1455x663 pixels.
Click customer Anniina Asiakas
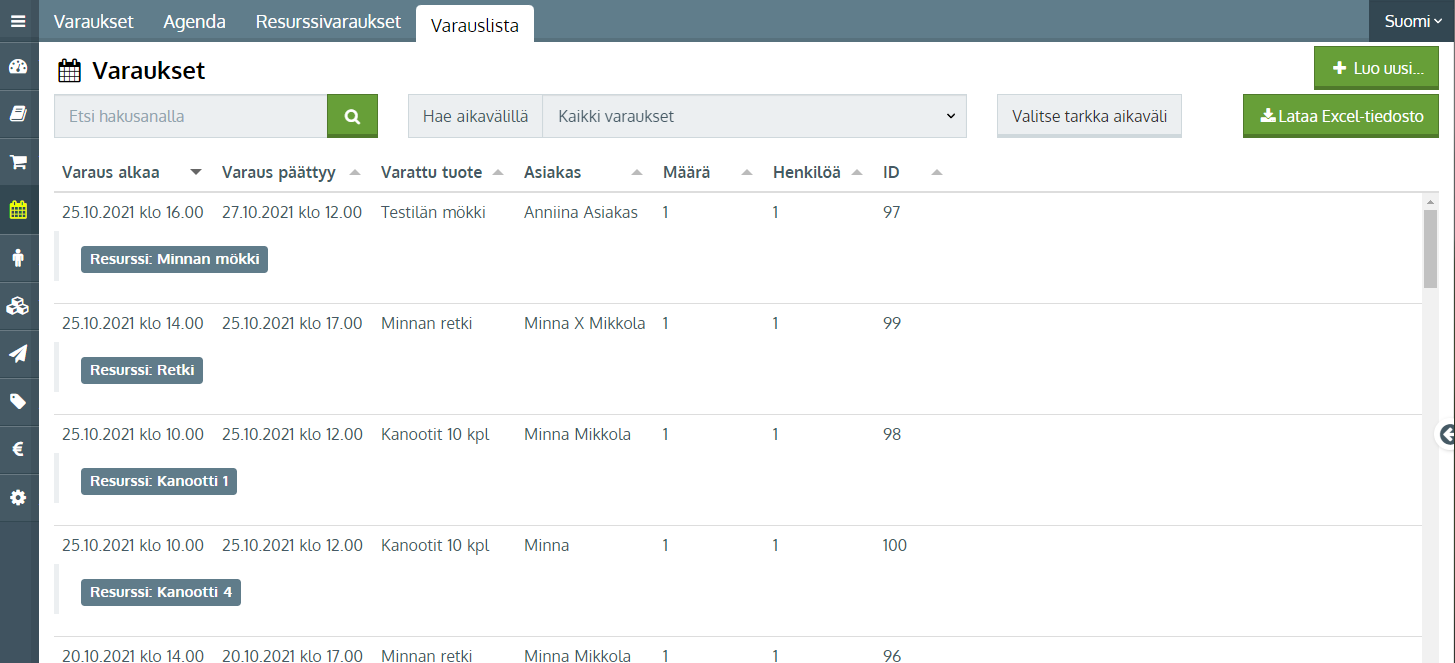pos(581,212)
